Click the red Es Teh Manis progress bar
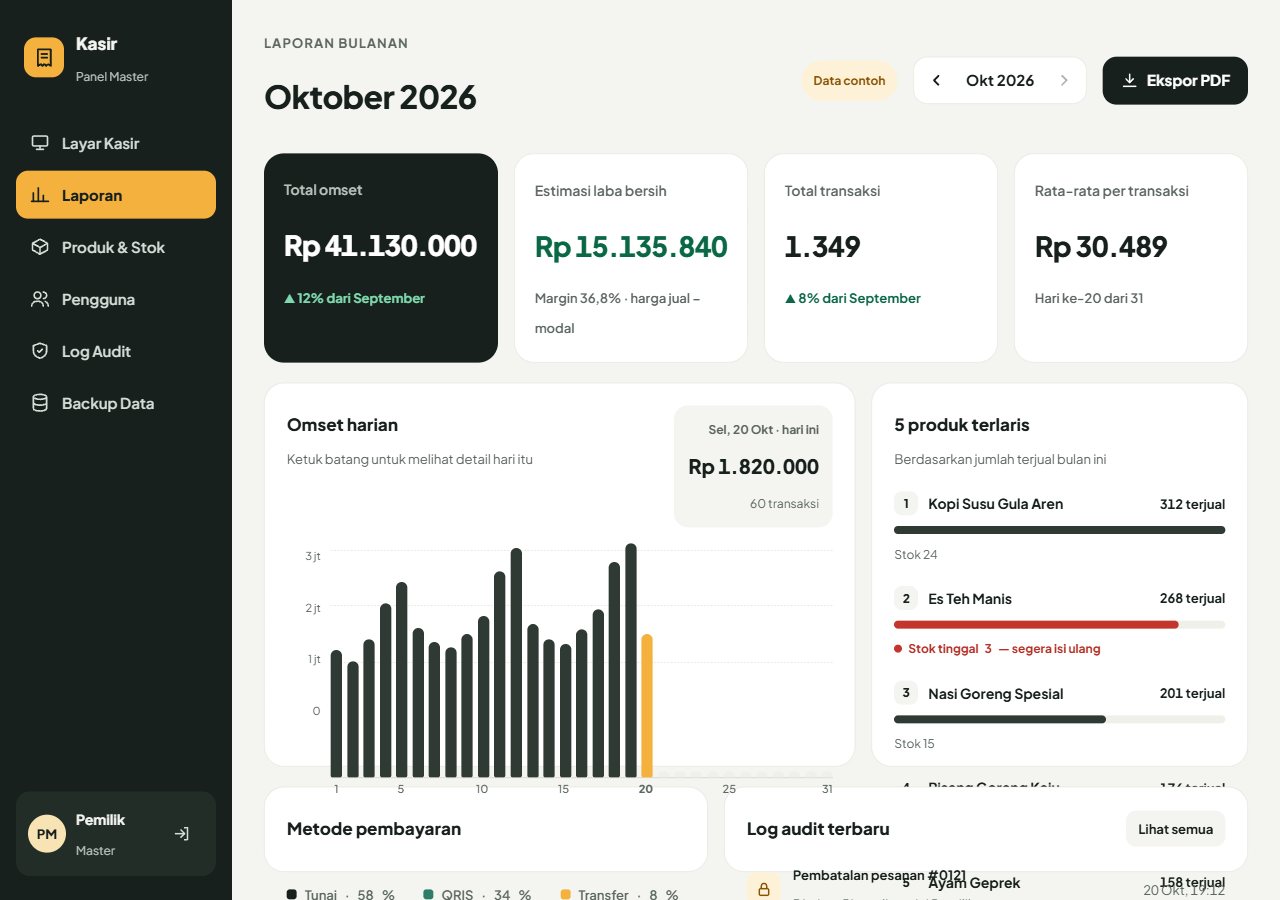Image resolution: width=1280 pixels, height=900 pixels. click(1036, 625)
